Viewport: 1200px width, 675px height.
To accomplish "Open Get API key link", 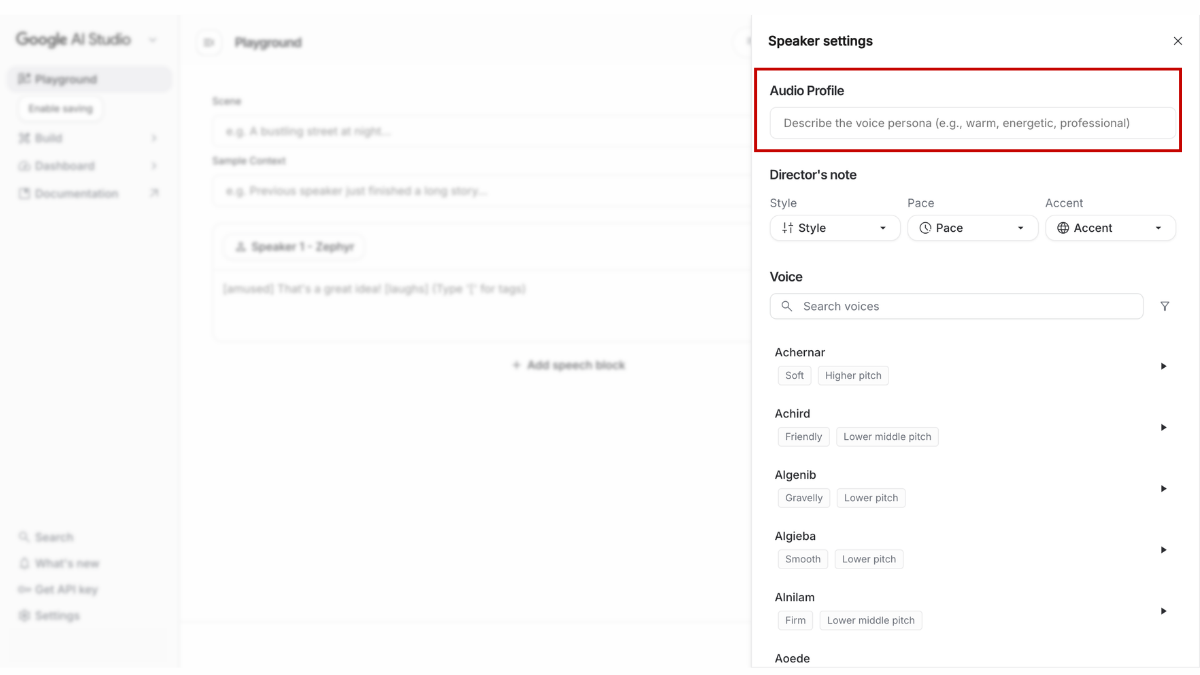I will 66,590.
